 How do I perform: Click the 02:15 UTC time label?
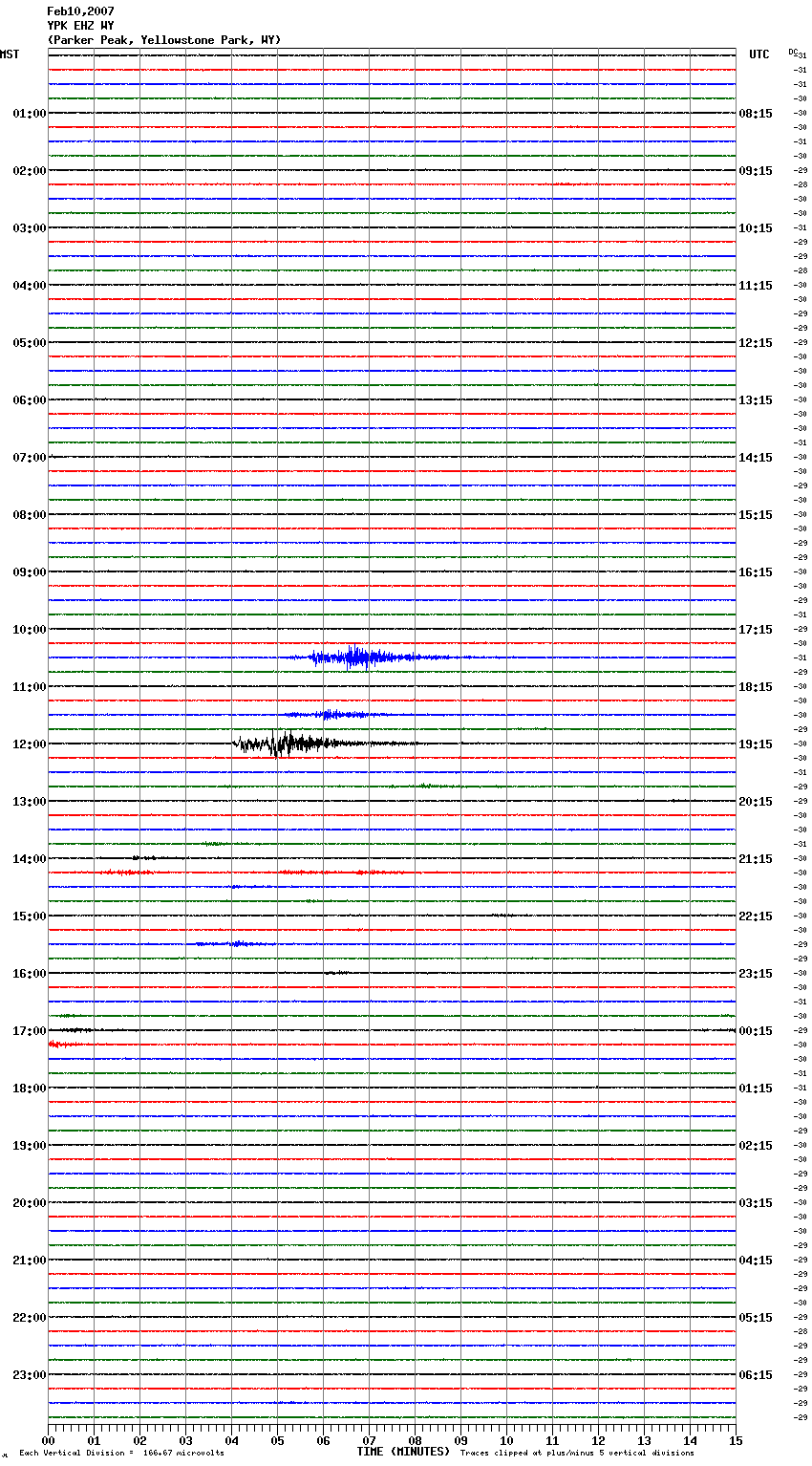coord(756,1146)
